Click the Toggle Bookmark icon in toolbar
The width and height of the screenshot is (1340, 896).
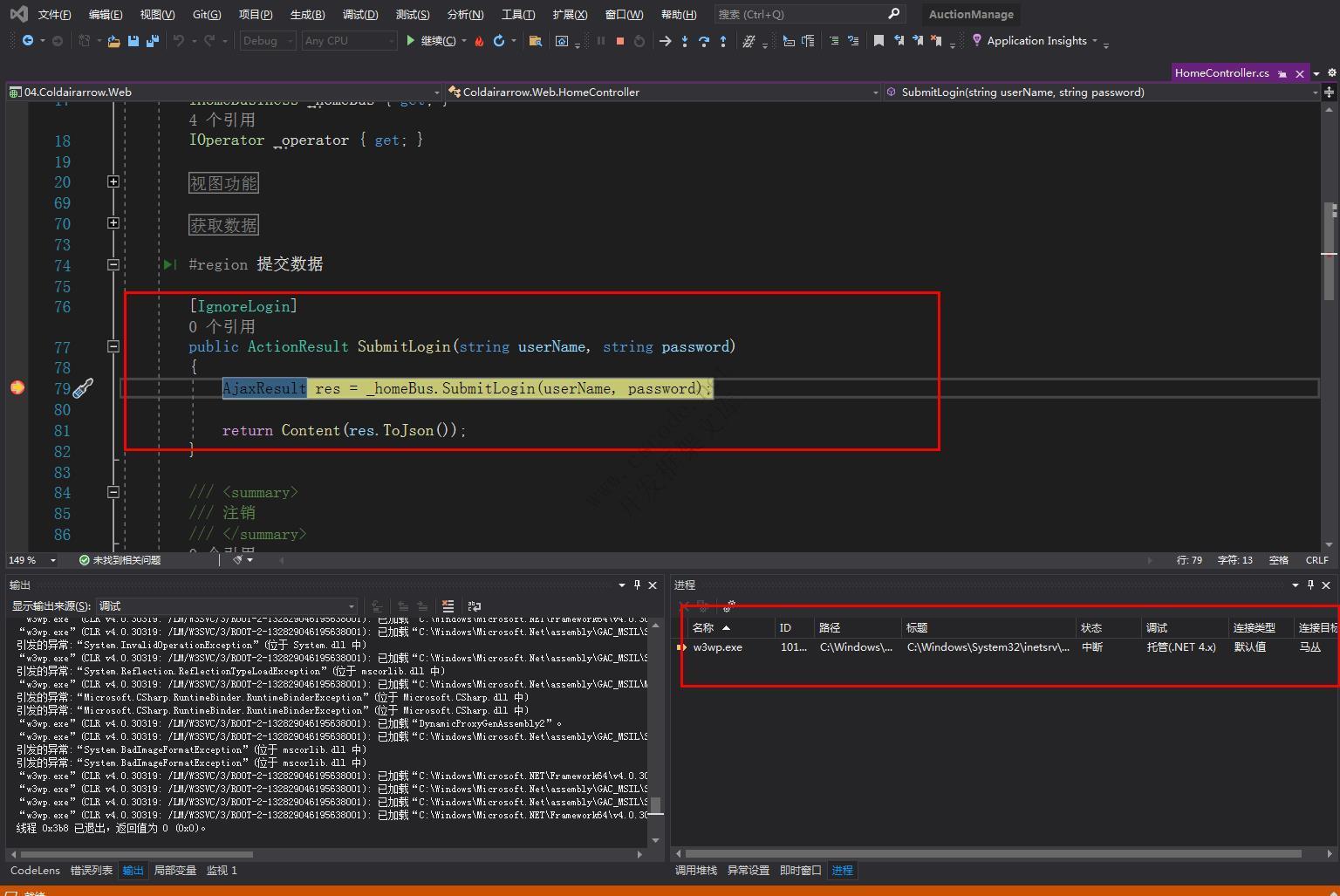point(879,41)
